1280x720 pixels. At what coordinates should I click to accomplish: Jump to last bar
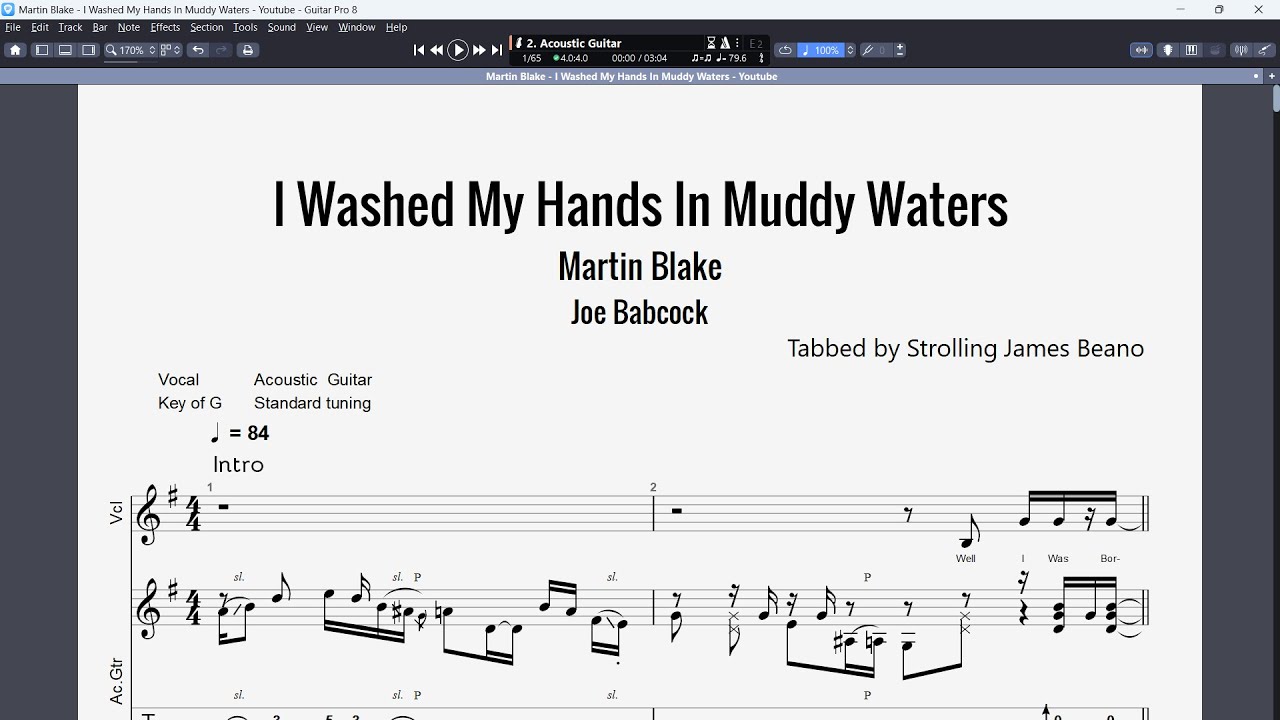[497, 50]
